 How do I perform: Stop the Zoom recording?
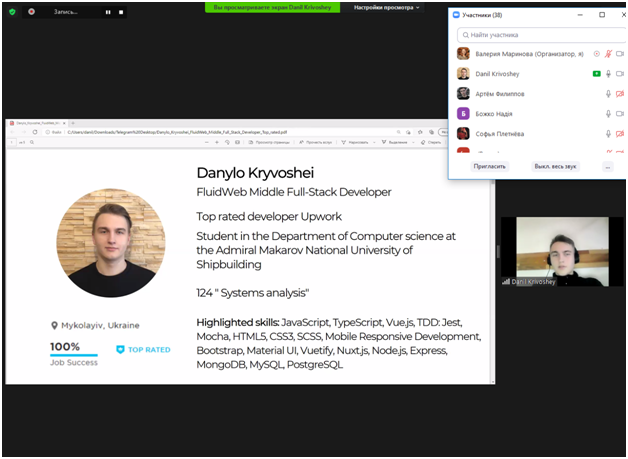(x=121, y=12)
